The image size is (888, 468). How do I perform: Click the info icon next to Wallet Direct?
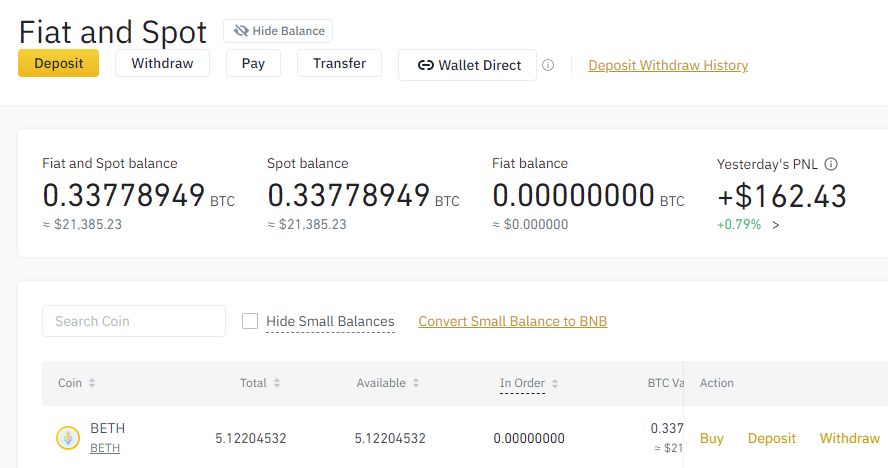(x=548, y=65)
